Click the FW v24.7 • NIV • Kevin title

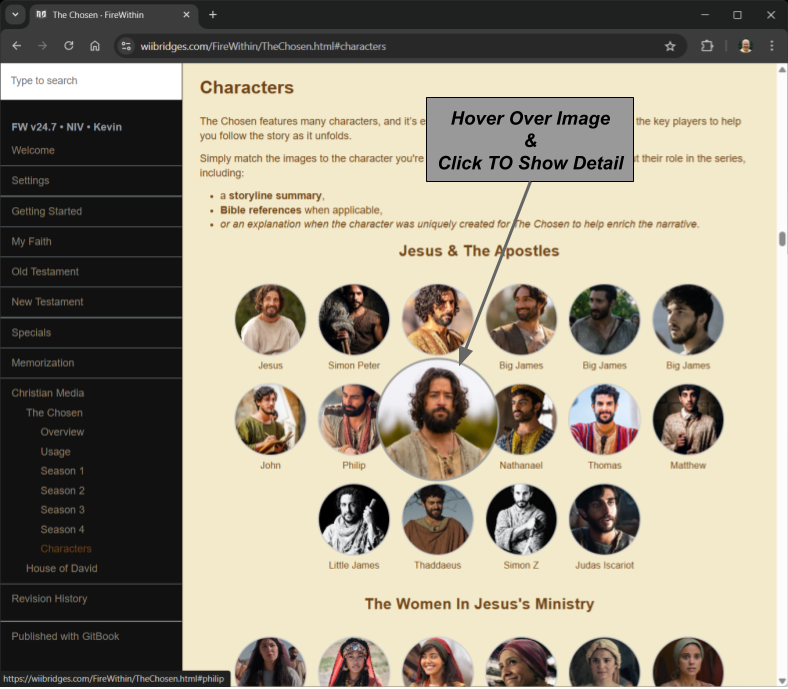coord(67,127)
